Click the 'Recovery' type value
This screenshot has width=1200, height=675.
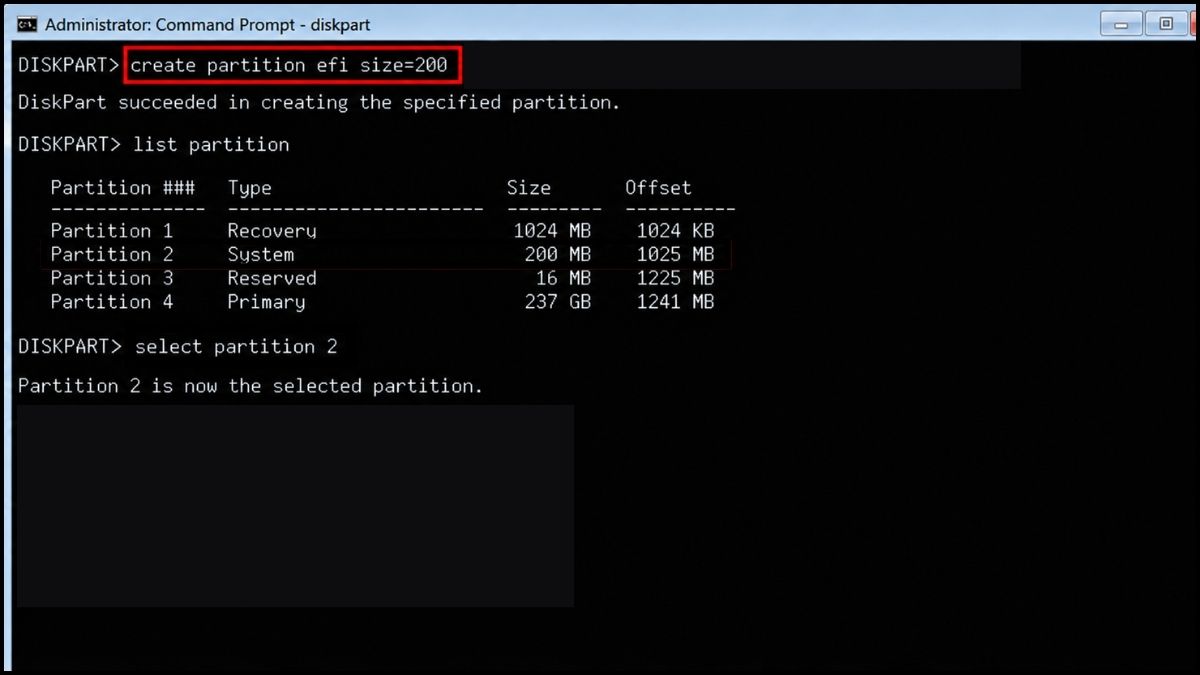[272, 231]
